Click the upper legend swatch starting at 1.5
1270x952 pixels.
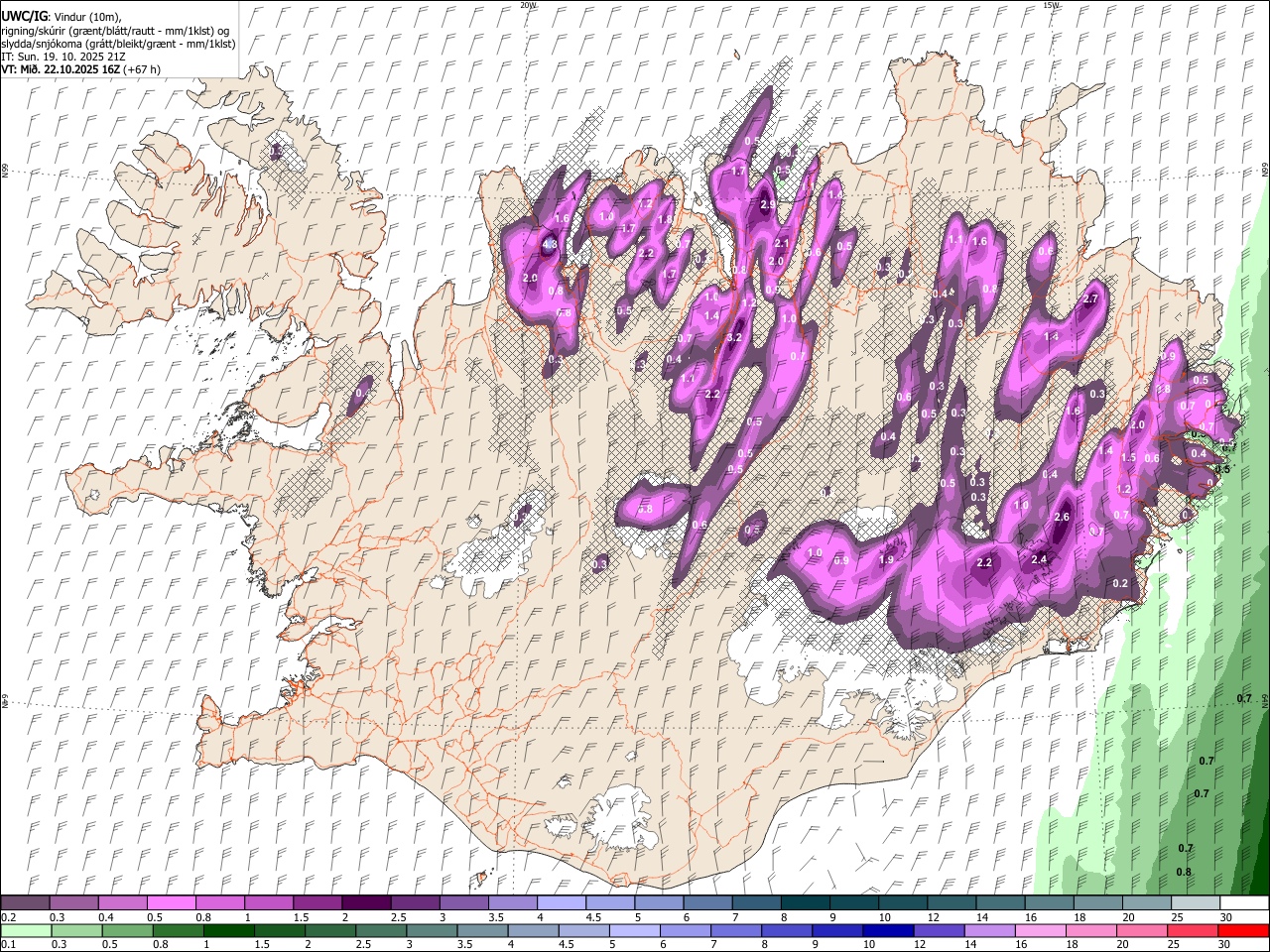tap(317, 903)
